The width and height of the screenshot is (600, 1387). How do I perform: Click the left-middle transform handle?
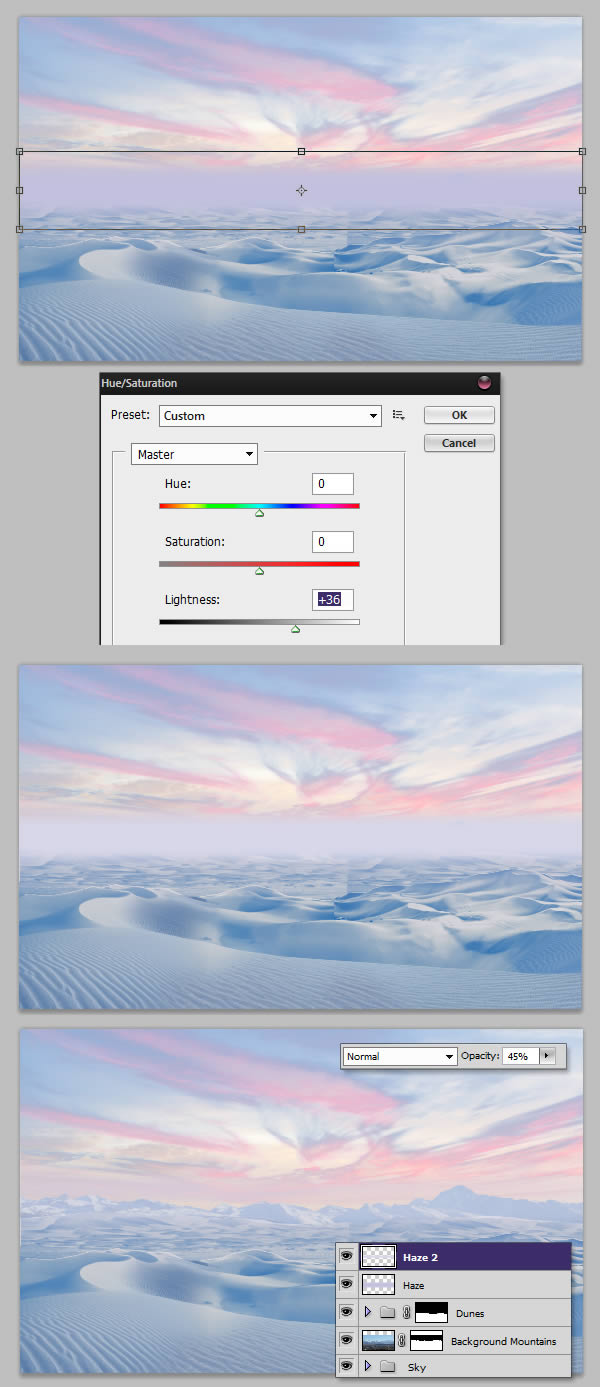[19, 190]
